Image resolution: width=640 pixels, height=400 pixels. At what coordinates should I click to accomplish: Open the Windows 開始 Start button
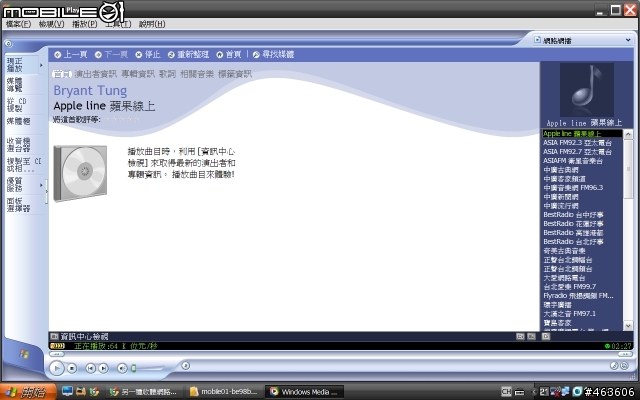coord(28,392)
